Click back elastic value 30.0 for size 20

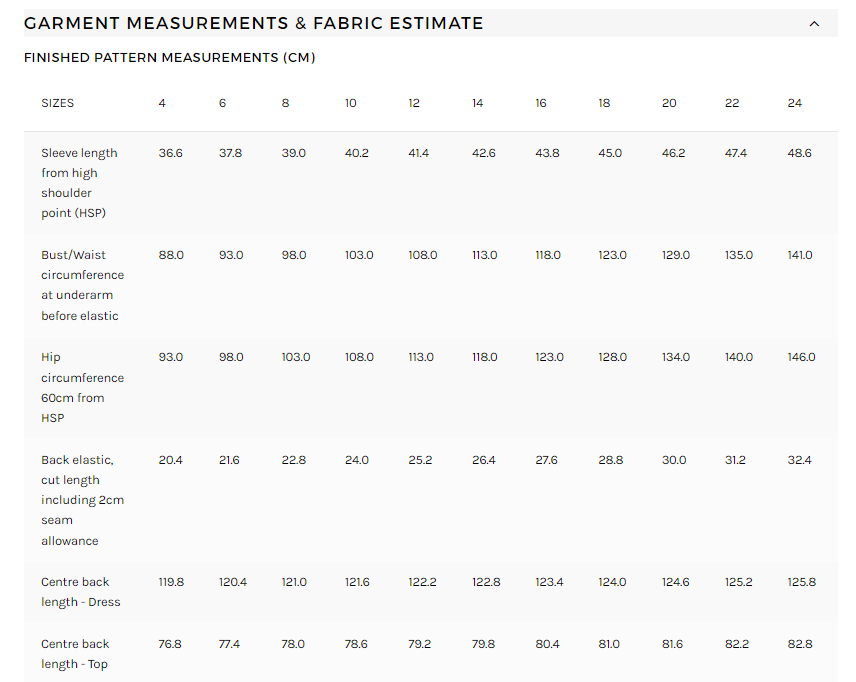[x=674, y=460]
